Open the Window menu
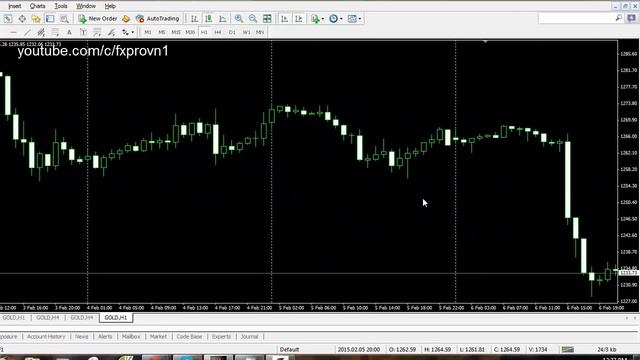Screen dimensions: 640x360 (x=86, y=6)
